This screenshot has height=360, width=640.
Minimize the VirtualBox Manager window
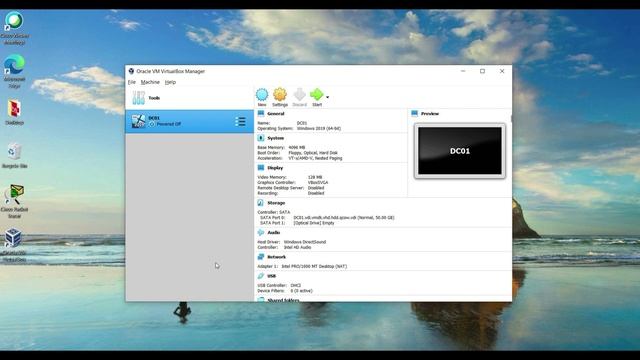click(x=463, y=71)
